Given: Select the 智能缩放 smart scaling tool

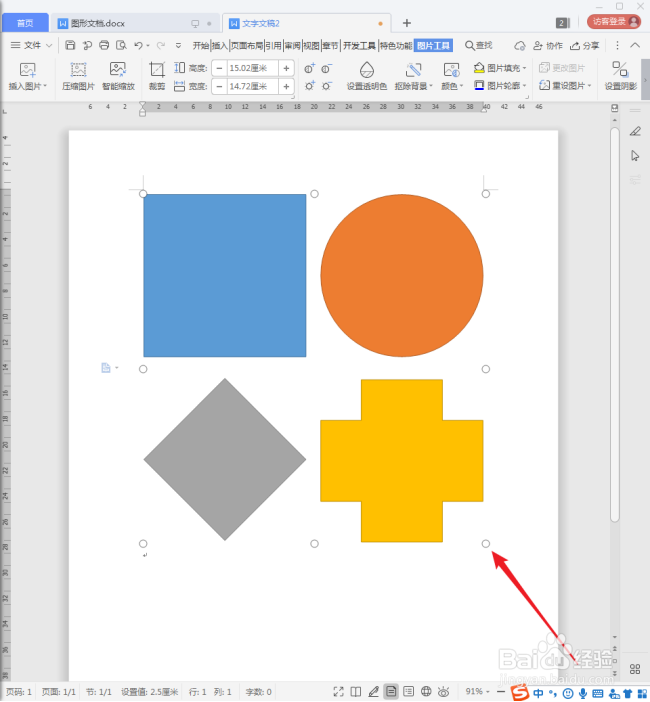Looking at the screenshot, I should click(118, 77).
